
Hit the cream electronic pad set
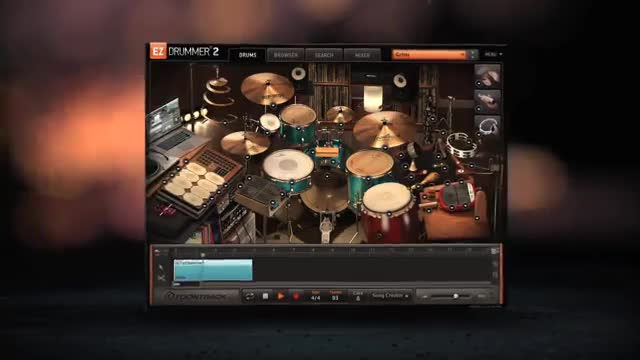(195, 184)
